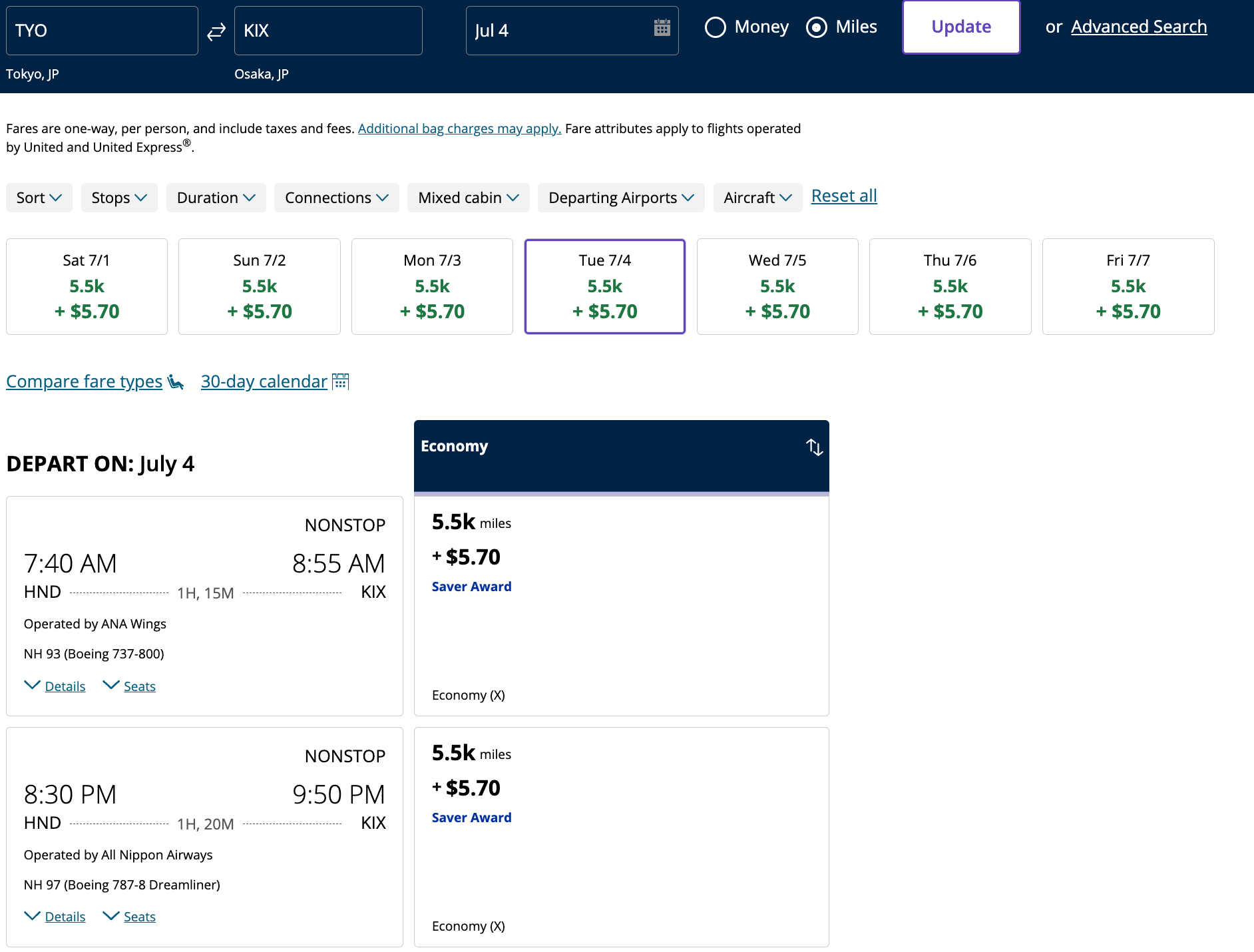Toggle the Tue 7/4 date selection tile
Image resolution: width=1254 pixels, height=952 pixels.
pyautogui.click(x=604, y=286)
